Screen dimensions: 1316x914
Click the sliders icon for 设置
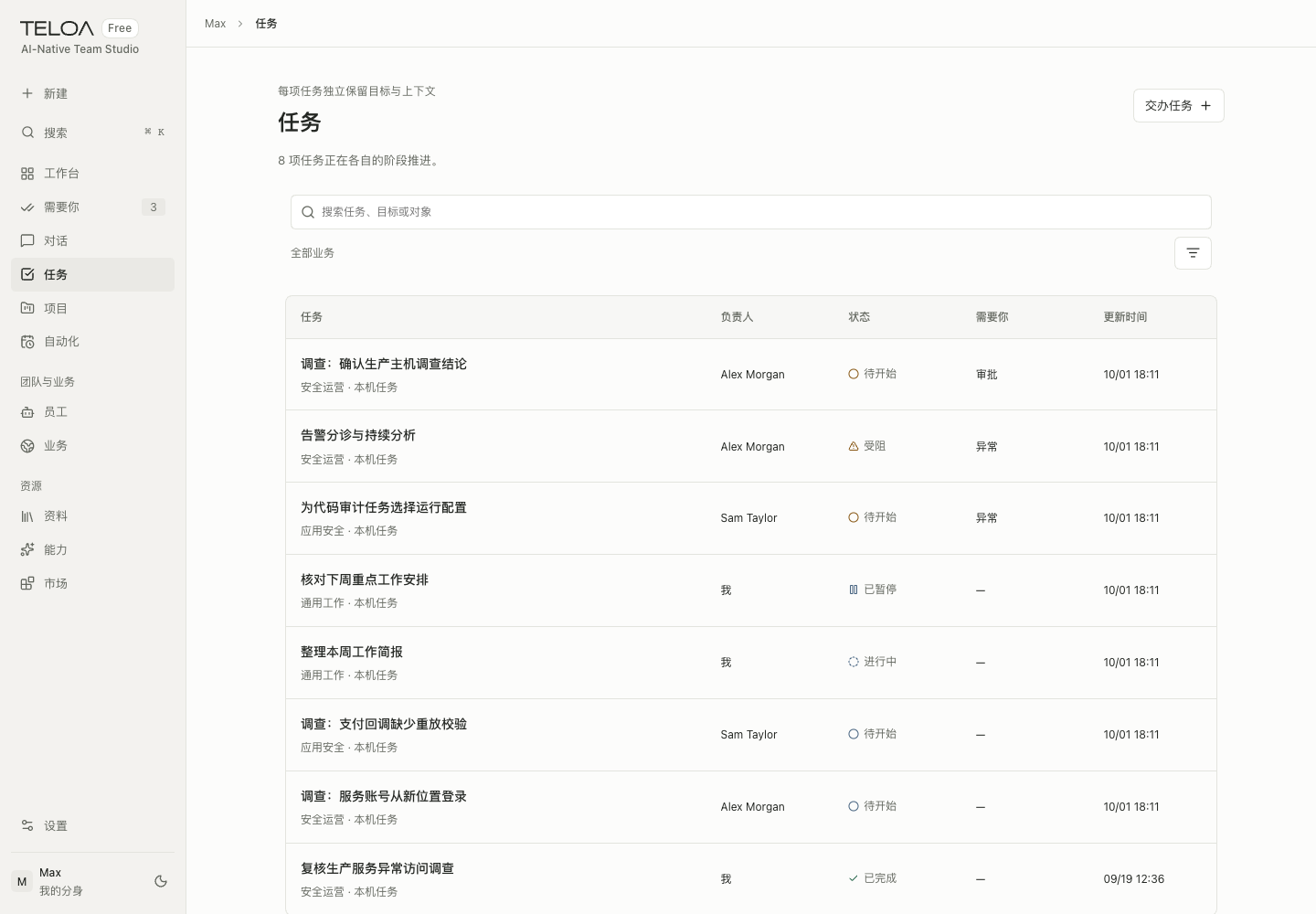pos(27,825)
